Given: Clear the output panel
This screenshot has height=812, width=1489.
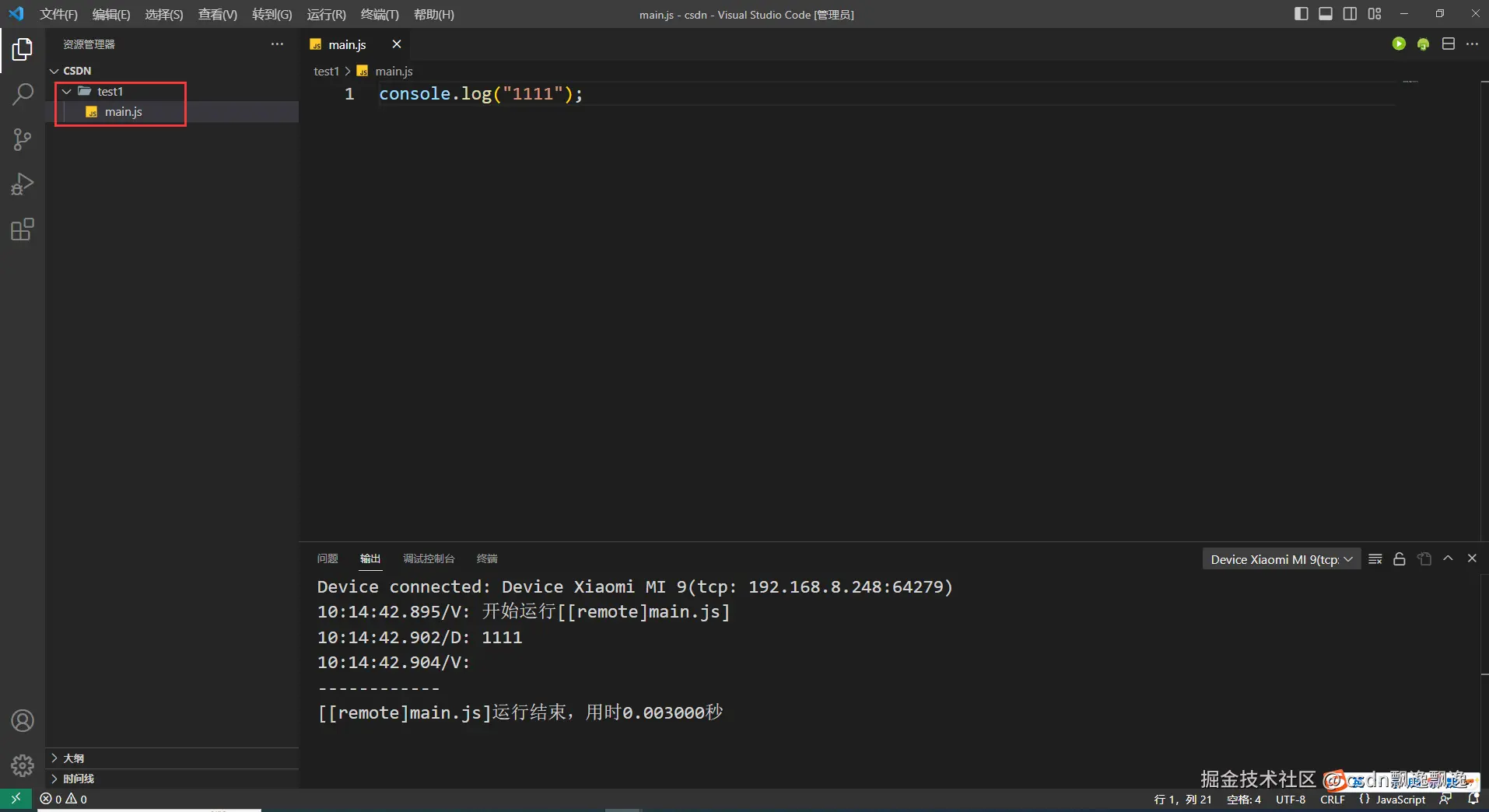Looking at the screenshot, I should click(x=1375, y=559).
